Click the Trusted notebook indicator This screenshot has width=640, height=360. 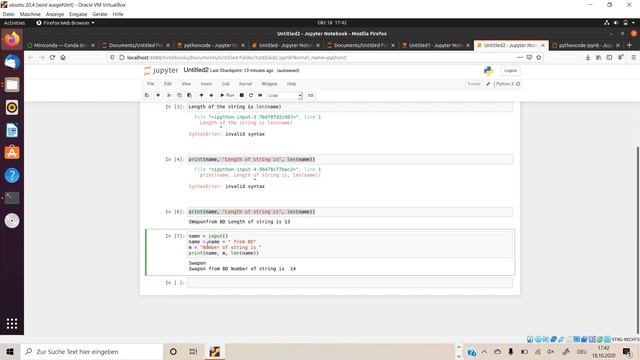pyautogui.click(x=473, y=84)
